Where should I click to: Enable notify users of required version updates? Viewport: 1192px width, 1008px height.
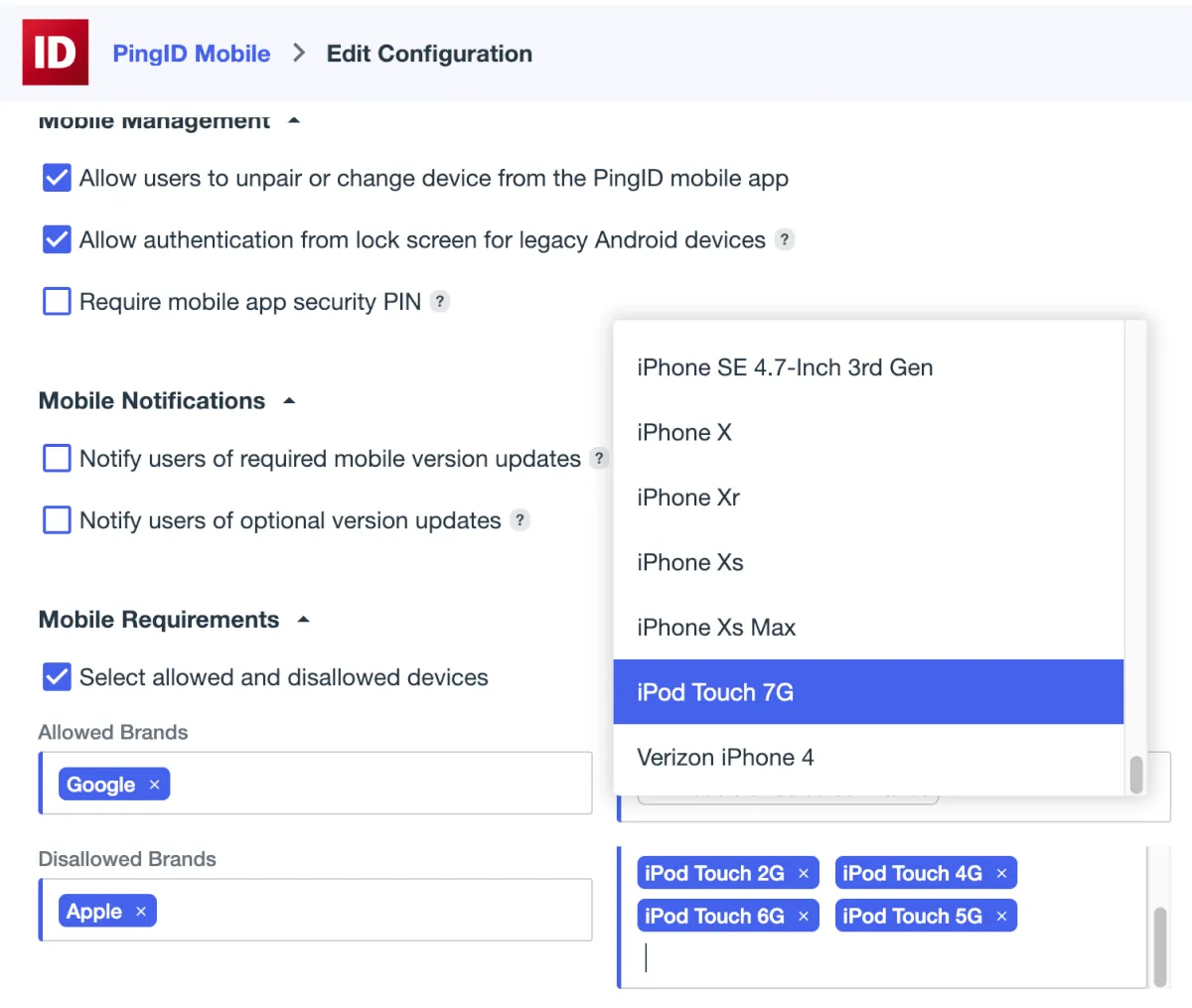tap(57, 458)
